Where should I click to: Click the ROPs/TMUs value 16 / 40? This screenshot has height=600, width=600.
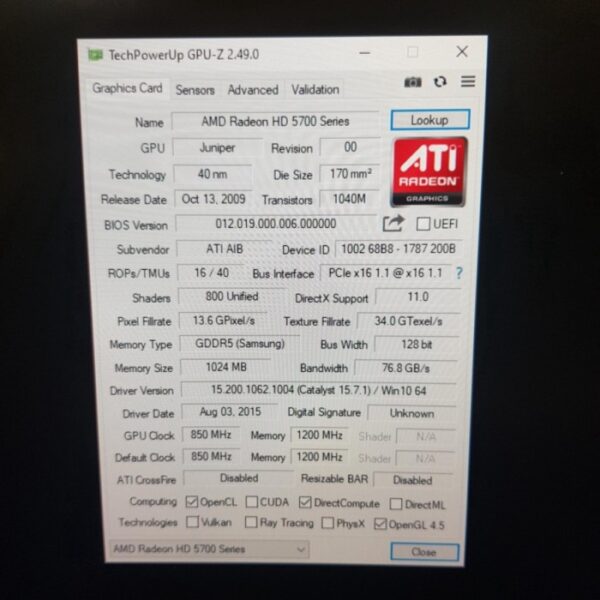212,273
